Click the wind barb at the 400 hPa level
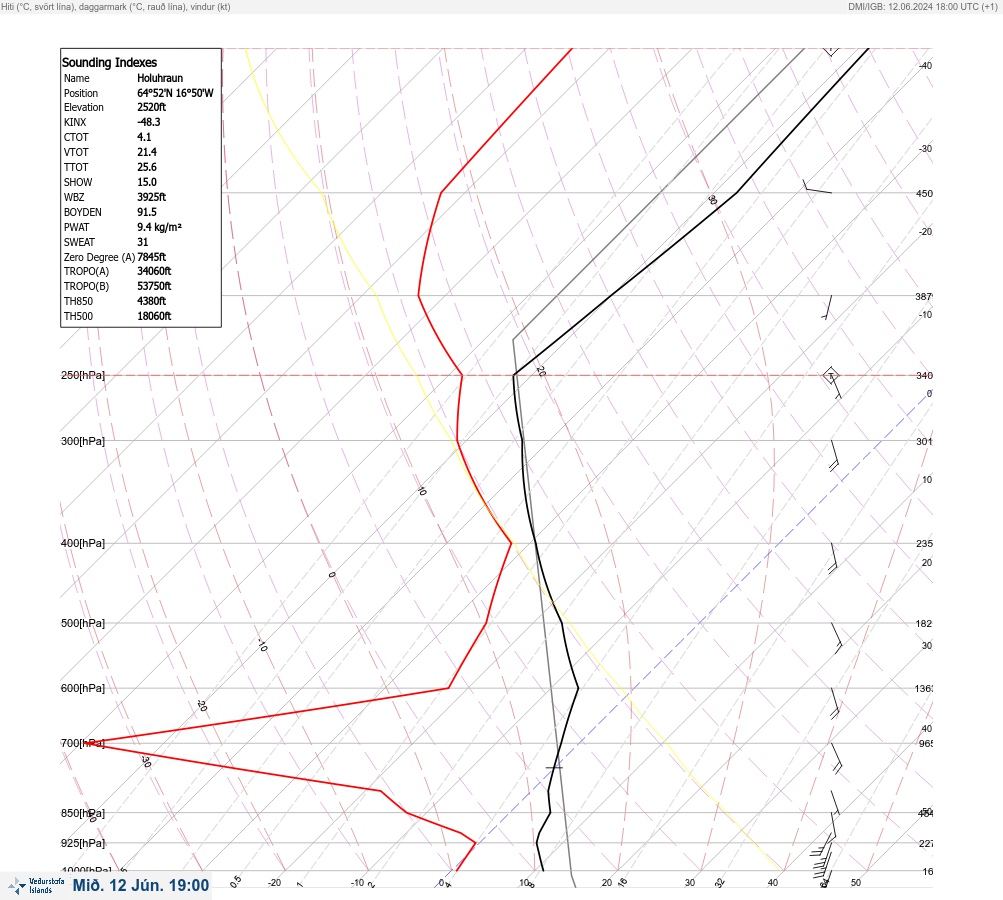 833,558
